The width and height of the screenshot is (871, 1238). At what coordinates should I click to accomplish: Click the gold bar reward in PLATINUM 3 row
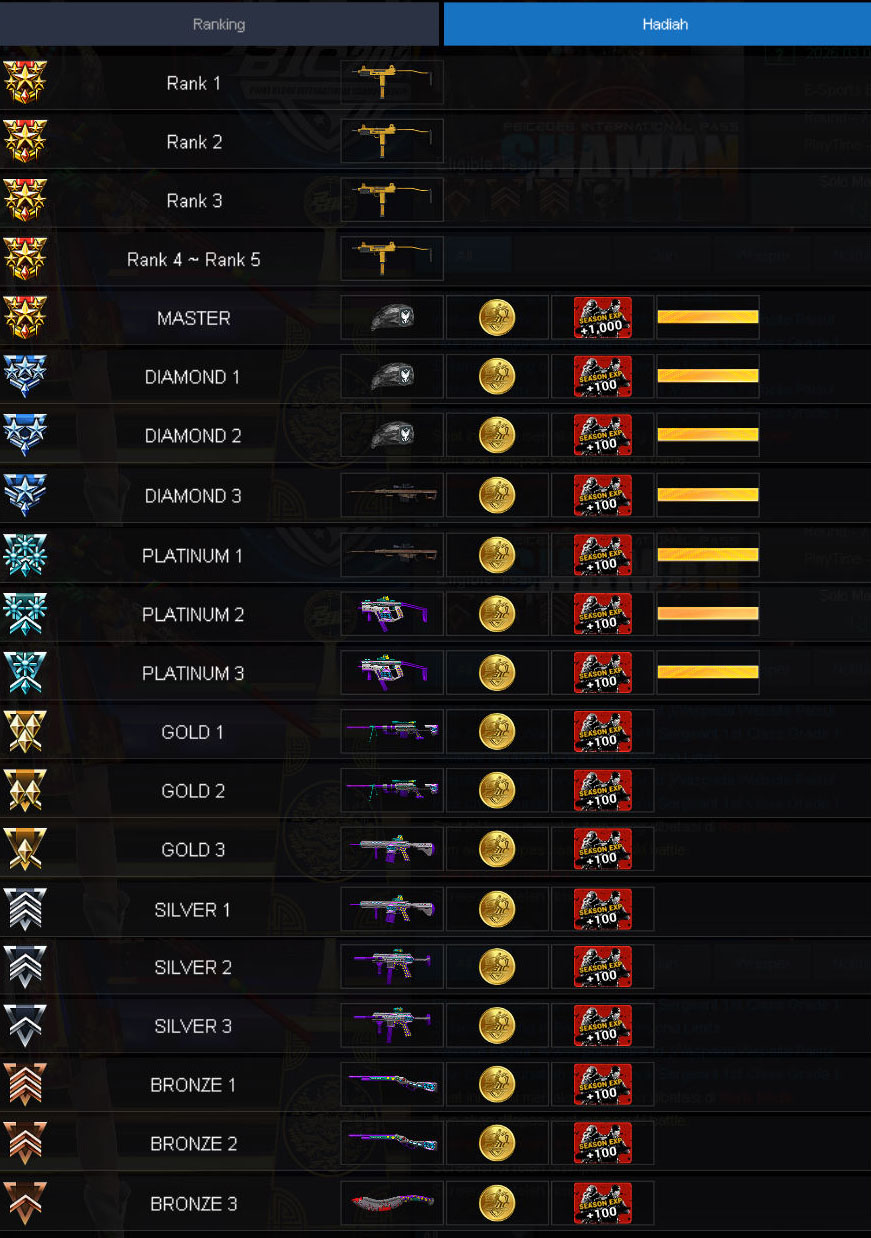pyautogui.click(x=707, y=673)
